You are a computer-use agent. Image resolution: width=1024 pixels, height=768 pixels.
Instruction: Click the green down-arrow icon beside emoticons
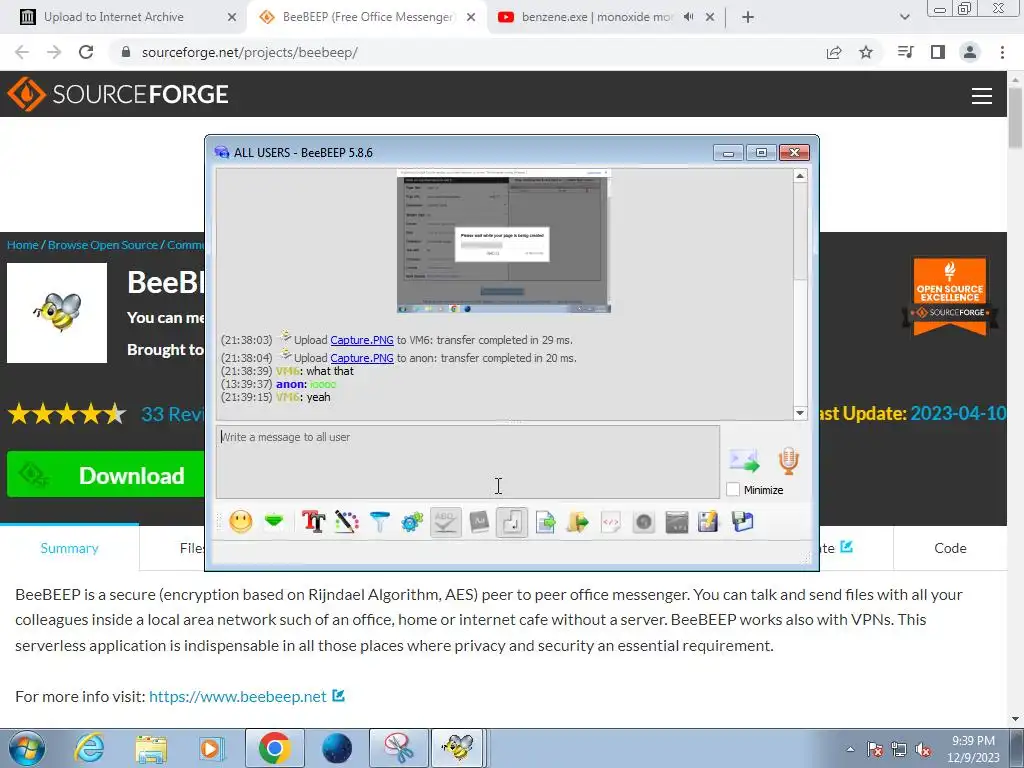tap(274, 521)
